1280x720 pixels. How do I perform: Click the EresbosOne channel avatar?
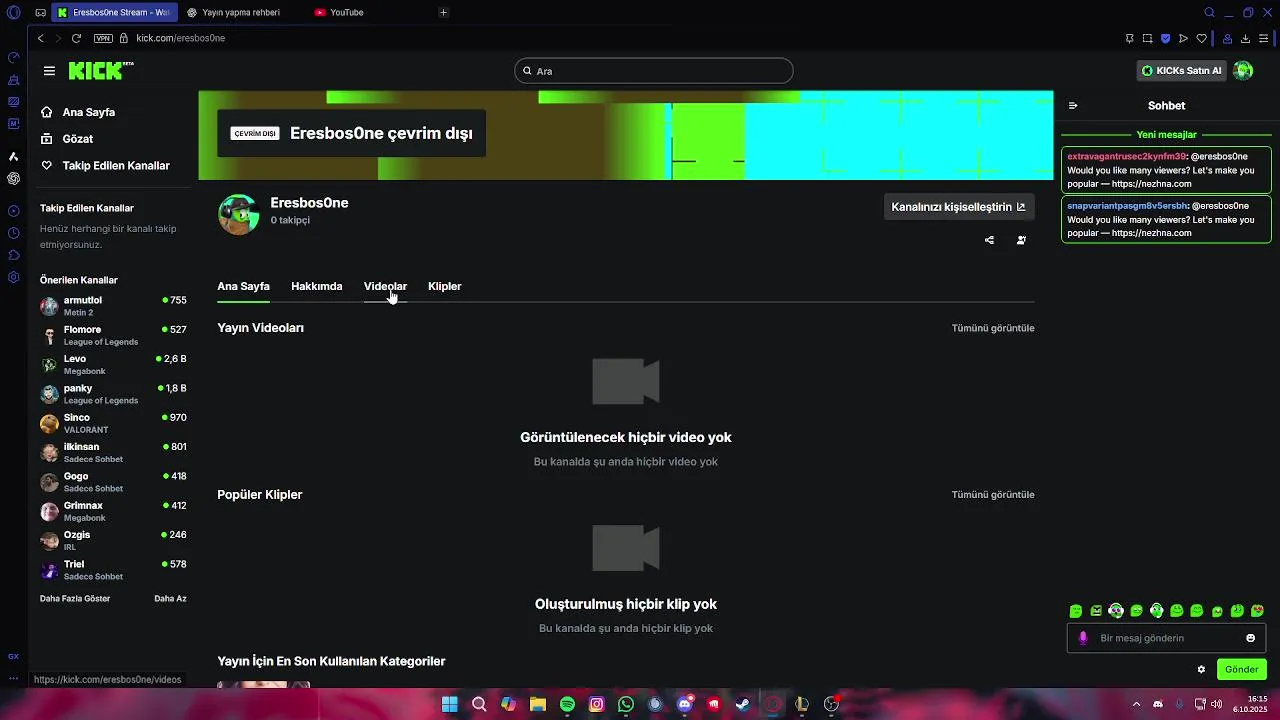(x=239, y=214)
